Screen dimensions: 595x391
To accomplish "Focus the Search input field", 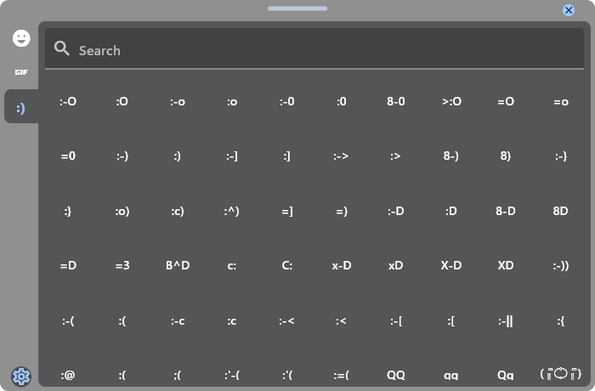I will [x=314, y=49].
